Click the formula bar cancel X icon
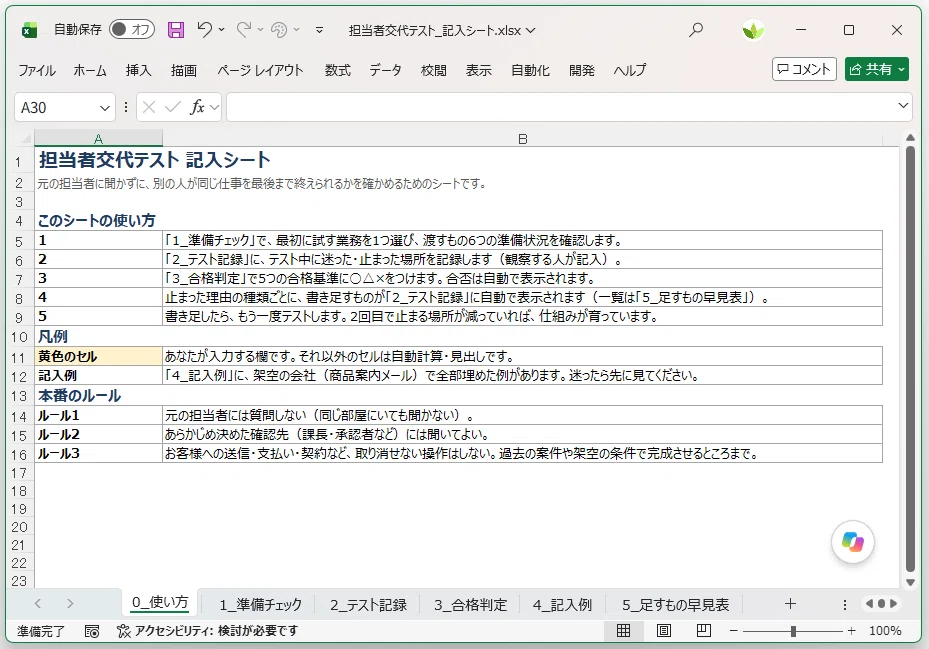 click(149, 107)
